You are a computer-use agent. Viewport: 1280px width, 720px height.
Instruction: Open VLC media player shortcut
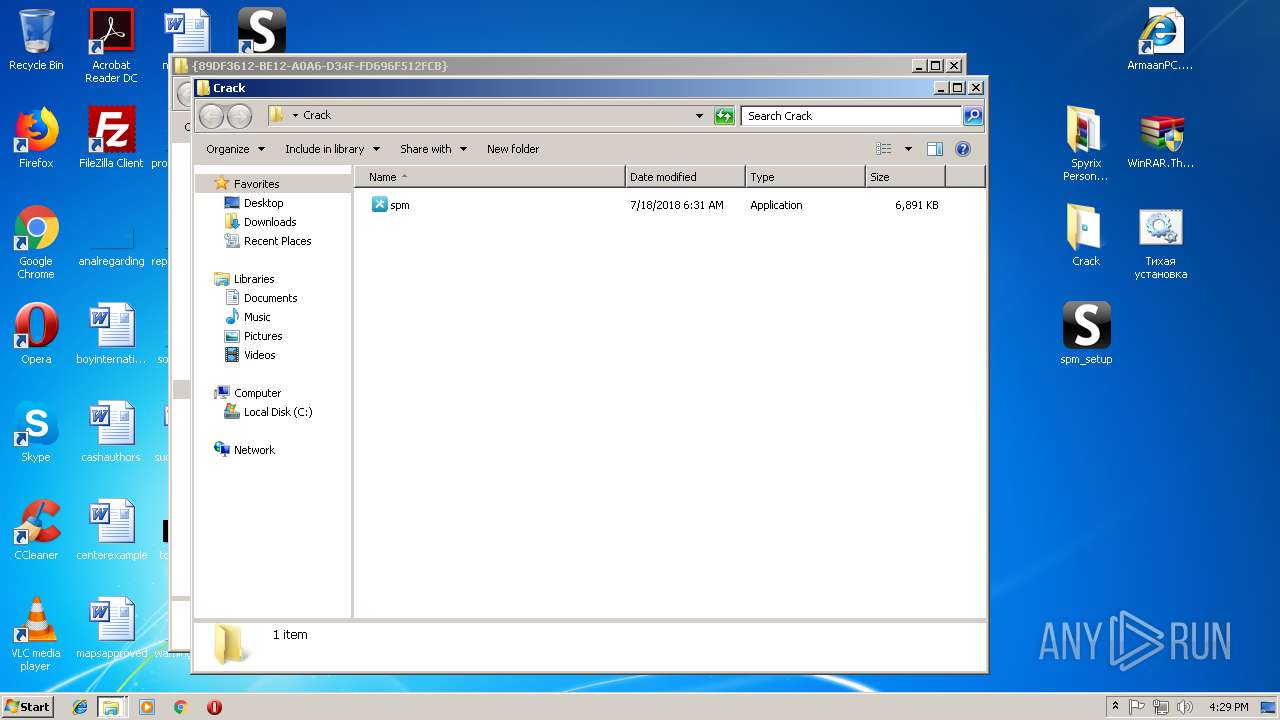pyautogui.click(x=36, y=634)
